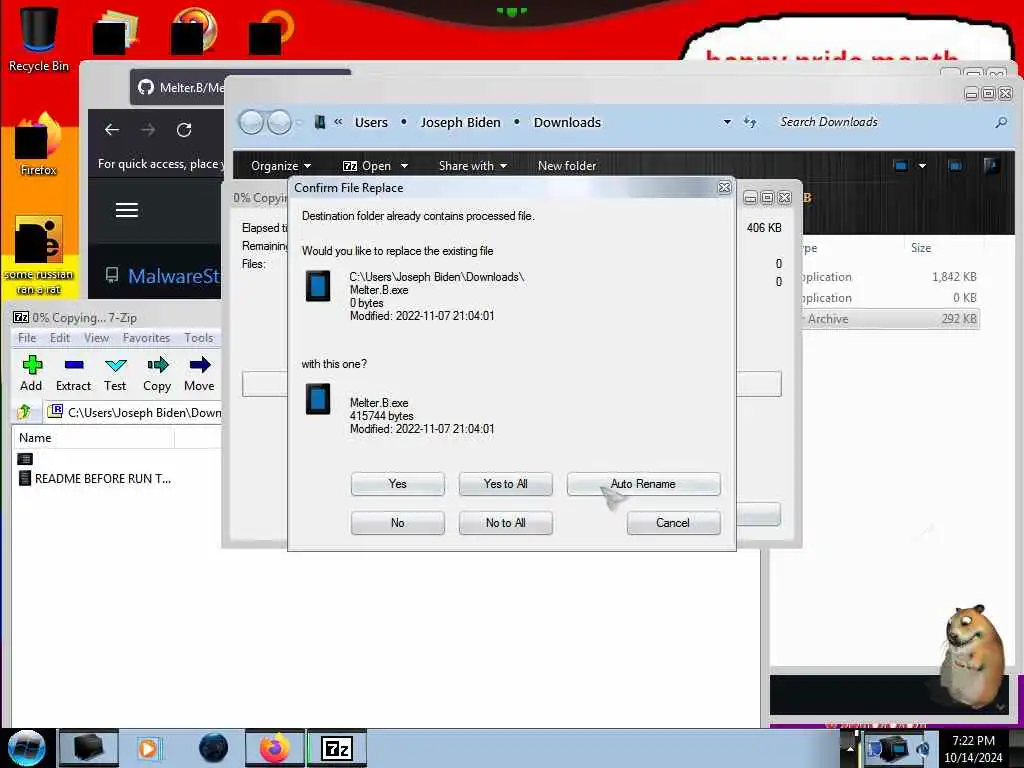Click Joseph Biden in Explorer breadcrumb

click(460, 122)
